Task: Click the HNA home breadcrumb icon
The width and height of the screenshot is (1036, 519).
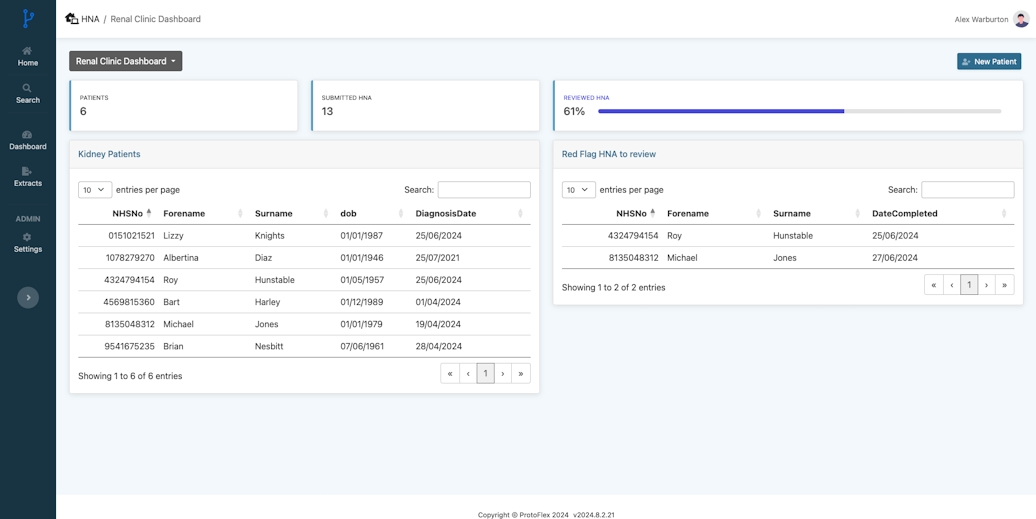Action: [71, 18]
